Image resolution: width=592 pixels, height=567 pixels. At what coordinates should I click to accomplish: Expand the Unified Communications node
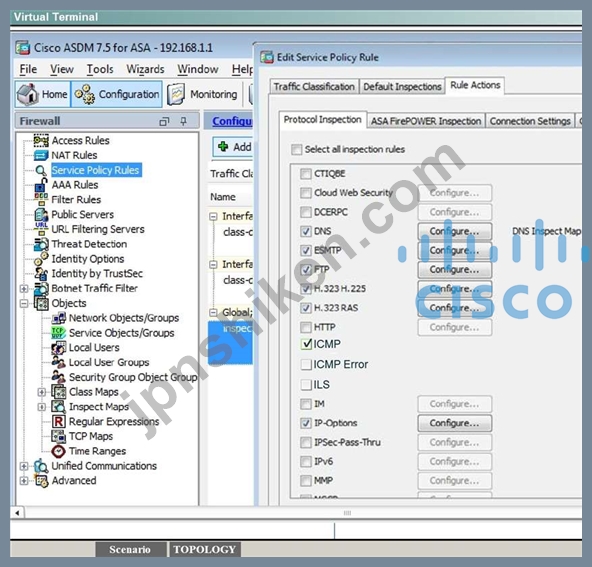(x=24, y=466)
